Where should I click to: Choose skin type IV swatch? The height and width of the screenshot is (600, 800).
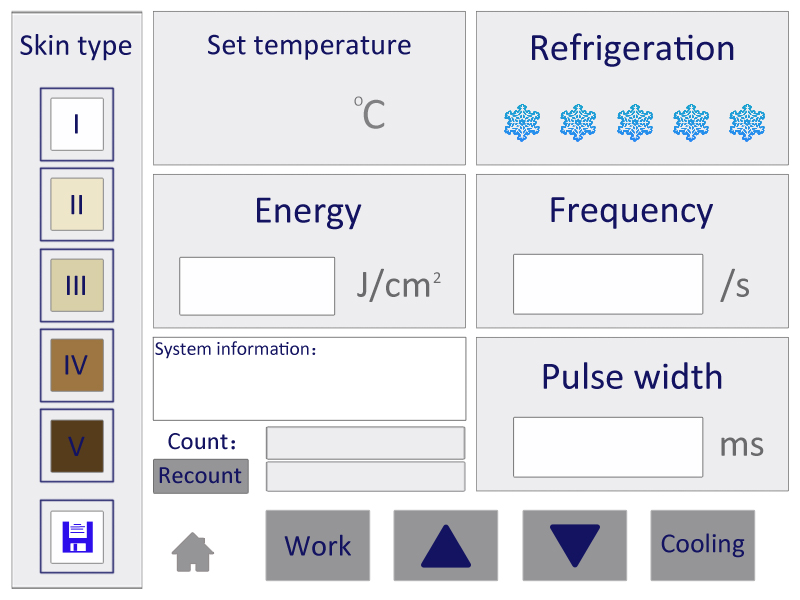77,365
